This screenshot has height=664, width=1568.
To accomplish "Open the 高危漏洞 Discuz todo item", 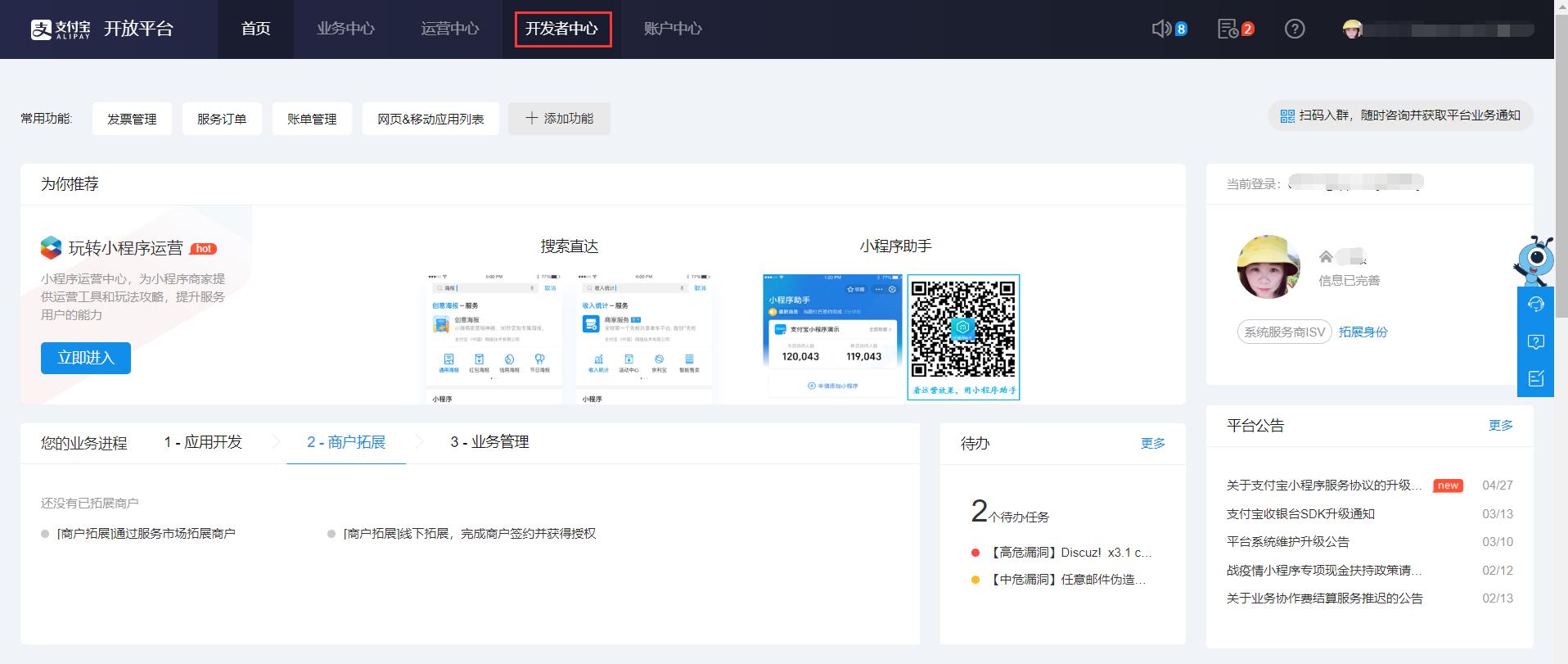I will point(1070,553).
